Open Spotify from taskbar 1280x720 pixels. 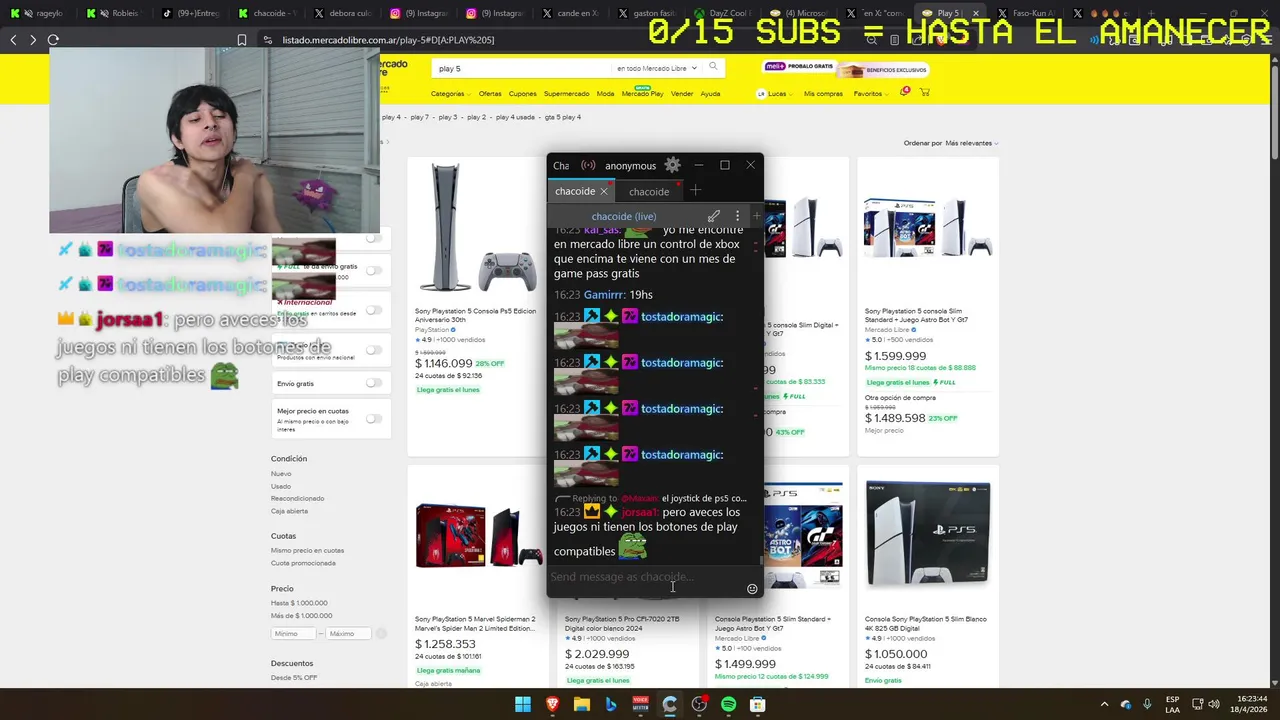tap(728, 704)
